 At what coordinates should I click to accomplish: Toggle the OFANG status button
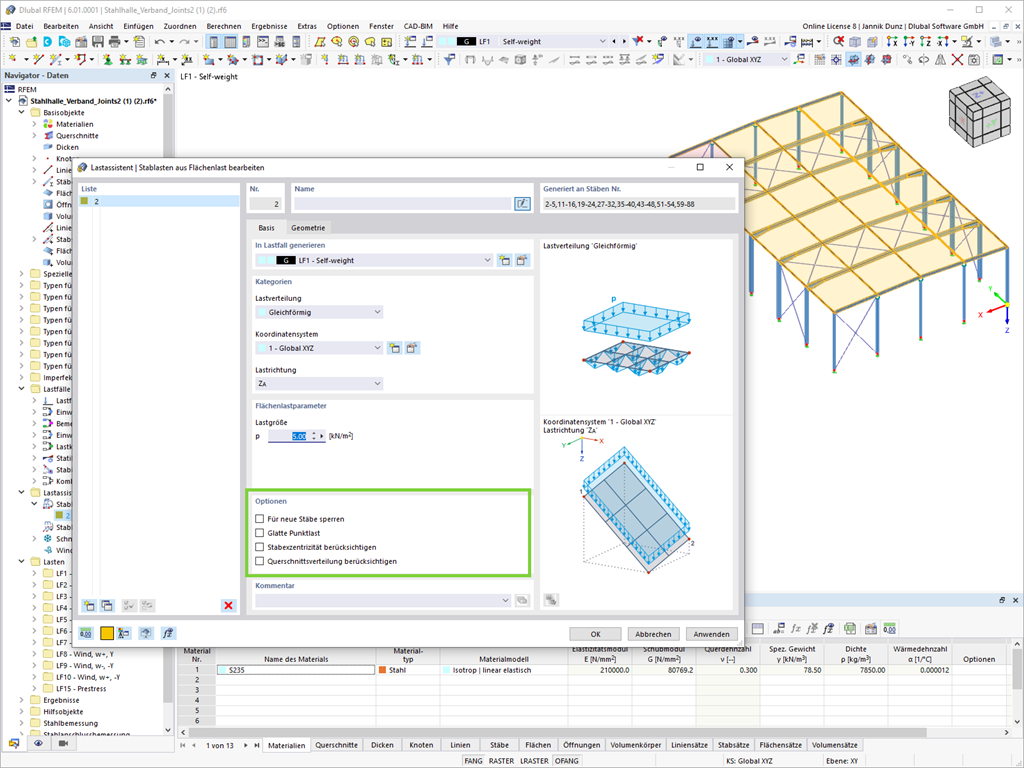click(x=567, y=761)
